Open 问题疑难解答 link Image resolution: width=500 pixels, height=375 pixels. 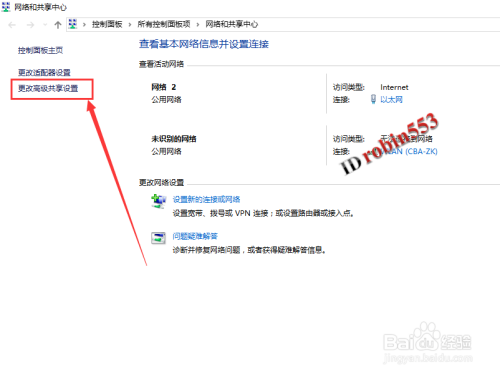pyautogui.click(x=195, y=236)
